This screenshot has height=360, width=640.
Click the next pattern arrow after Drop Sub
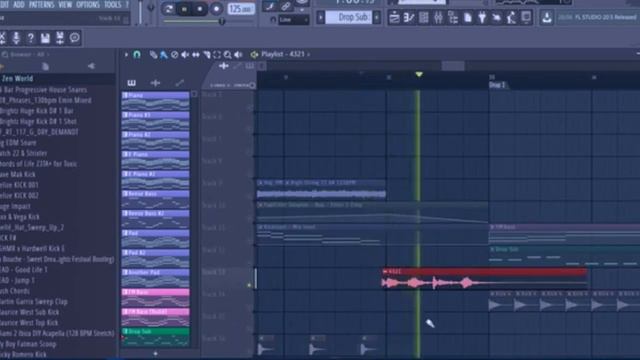click(x=377, y=18)
